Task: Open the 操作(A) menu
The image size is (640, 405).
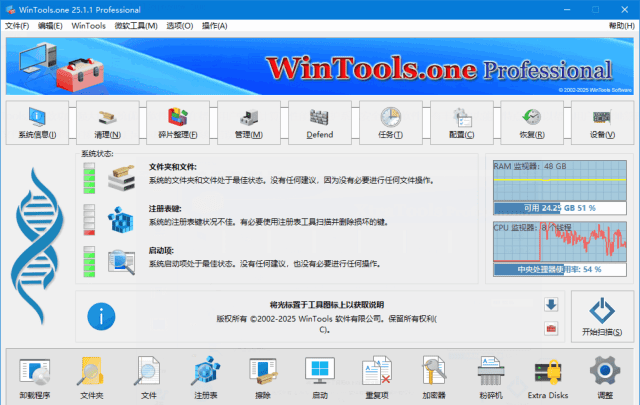Action: pos(215,26)
